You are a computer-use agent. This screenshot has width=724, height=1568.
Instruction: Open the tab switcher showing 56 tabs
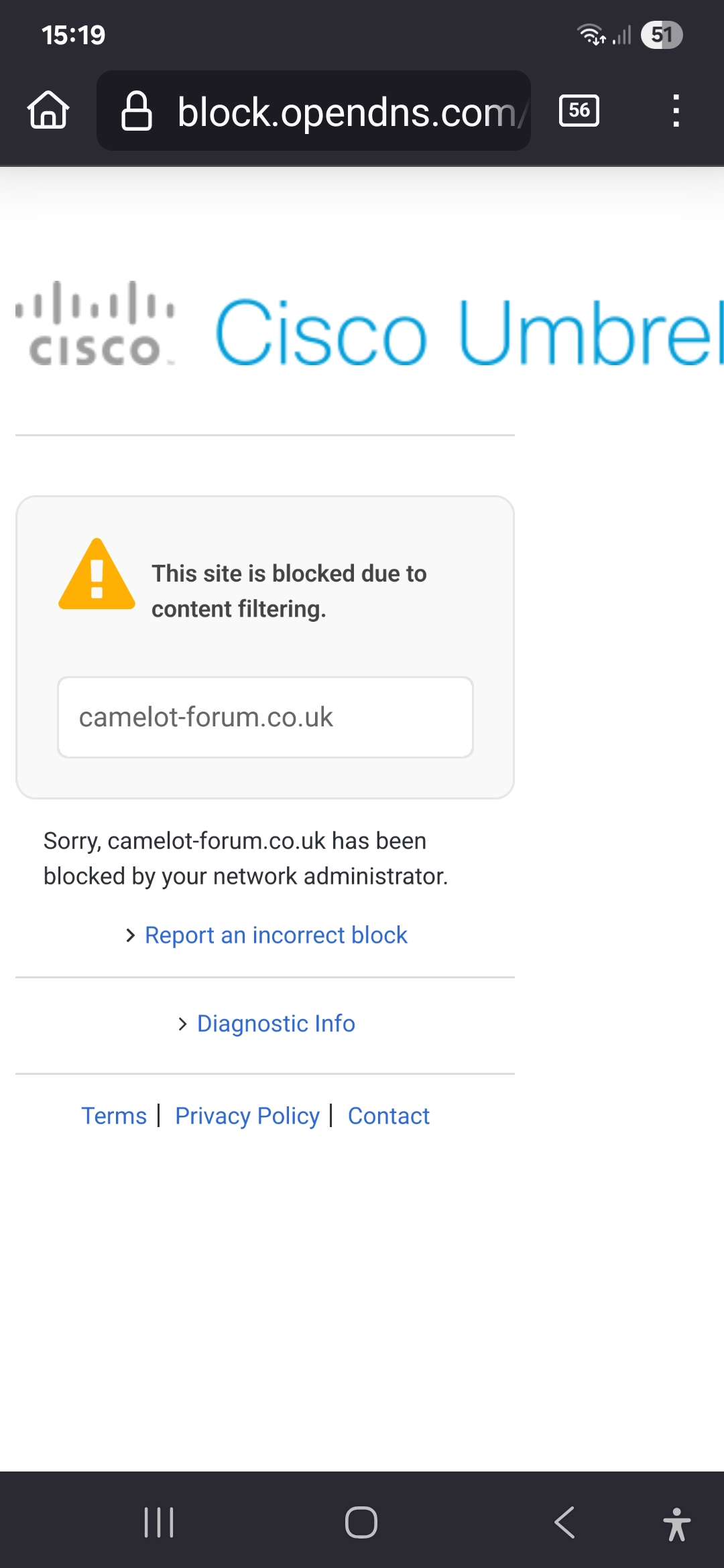pos(579,111)
